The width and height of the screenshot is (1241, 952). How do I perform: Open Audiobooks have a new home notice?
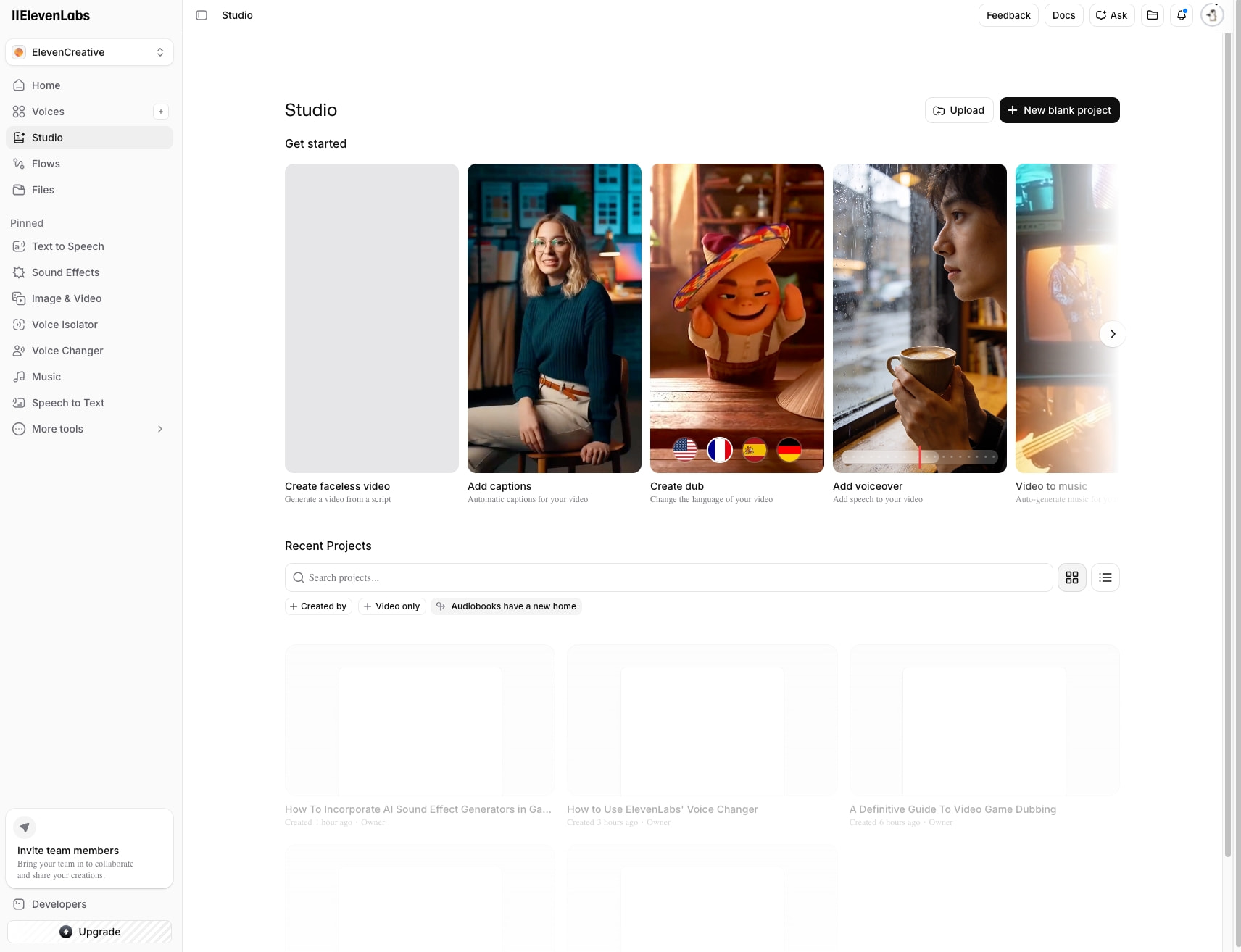coord(506,606)
